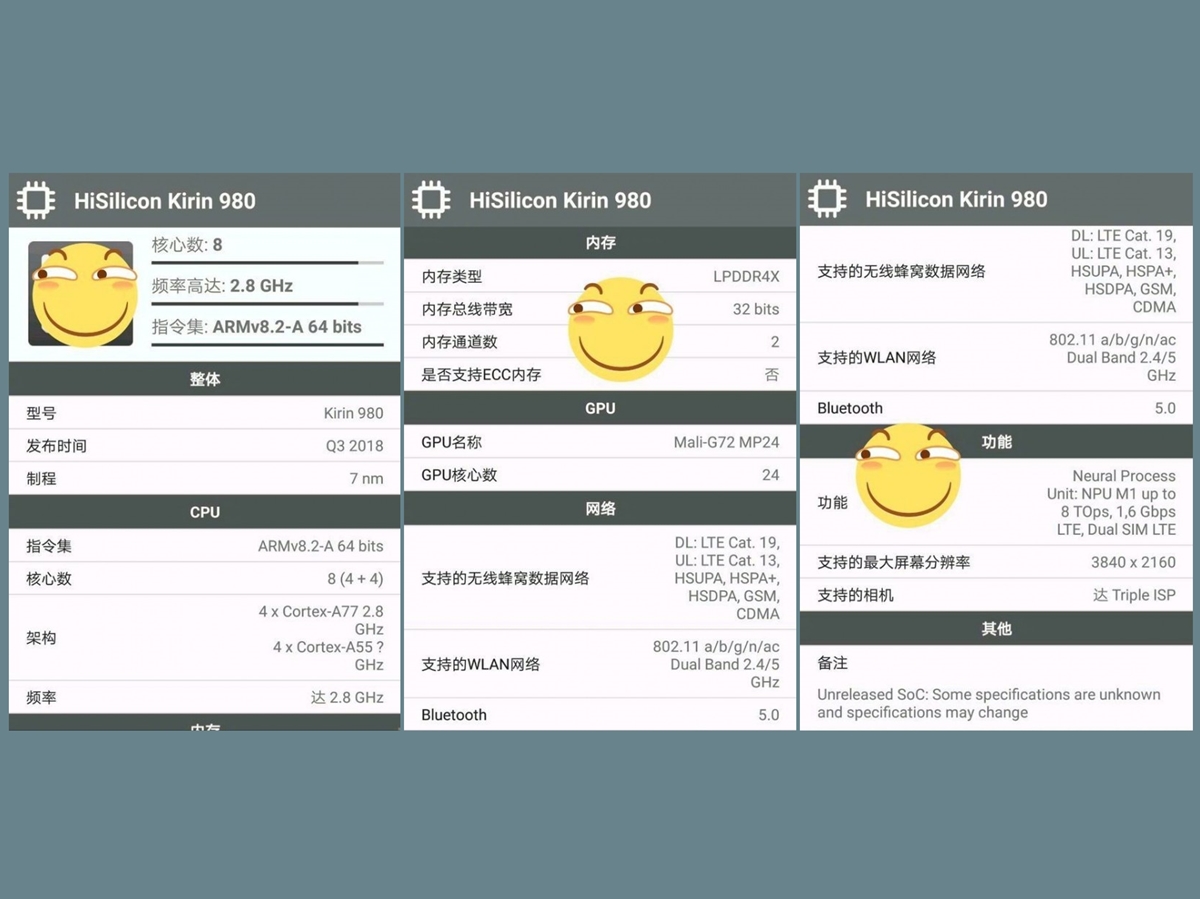The height and width of the screenshot is (899, 1200).
Task: Tap the 频率高达: 2.8 GHz summary line
Action: [x=222, y=286]
